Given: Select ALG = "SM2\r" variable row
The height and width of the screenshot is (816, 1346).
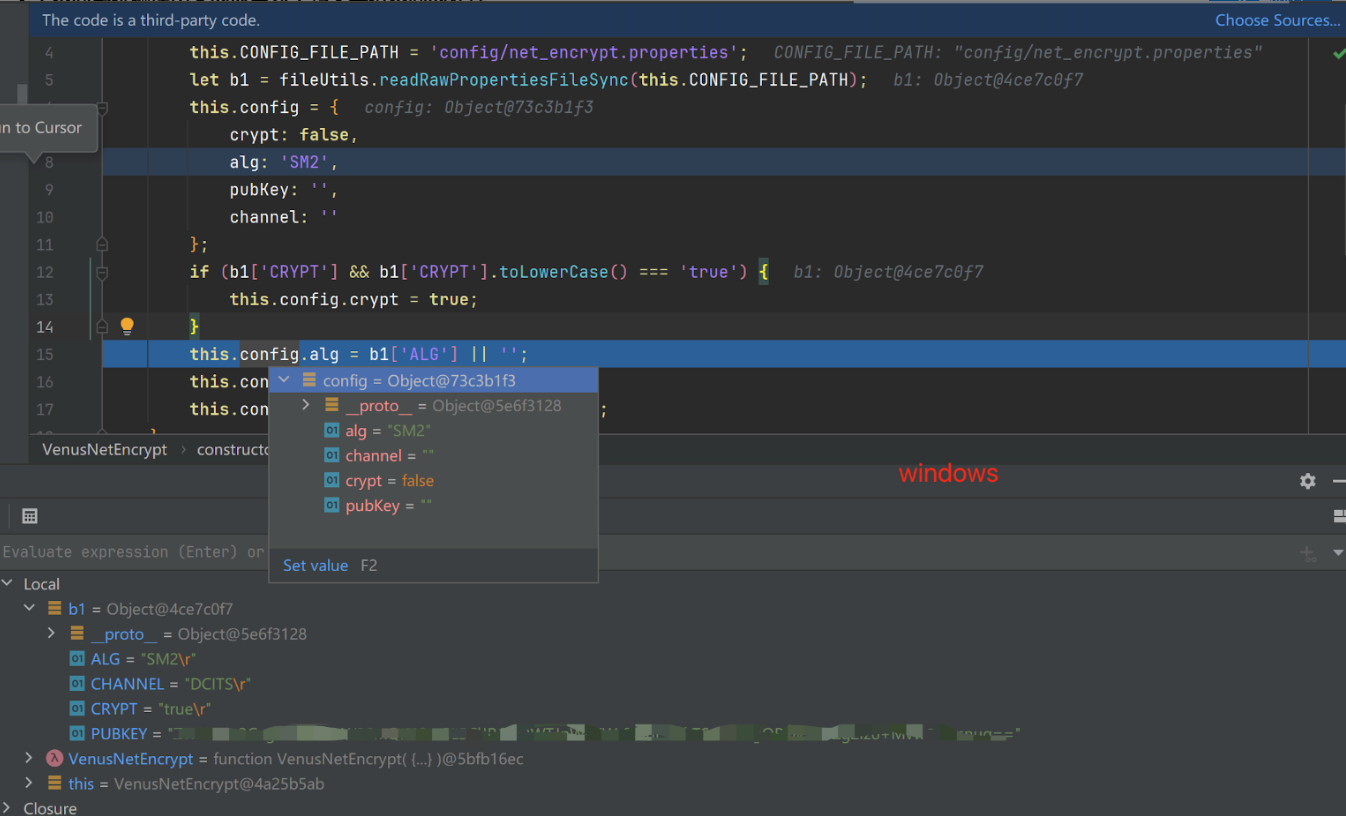Looking at the screenshot, I should [x=144, y=659].
